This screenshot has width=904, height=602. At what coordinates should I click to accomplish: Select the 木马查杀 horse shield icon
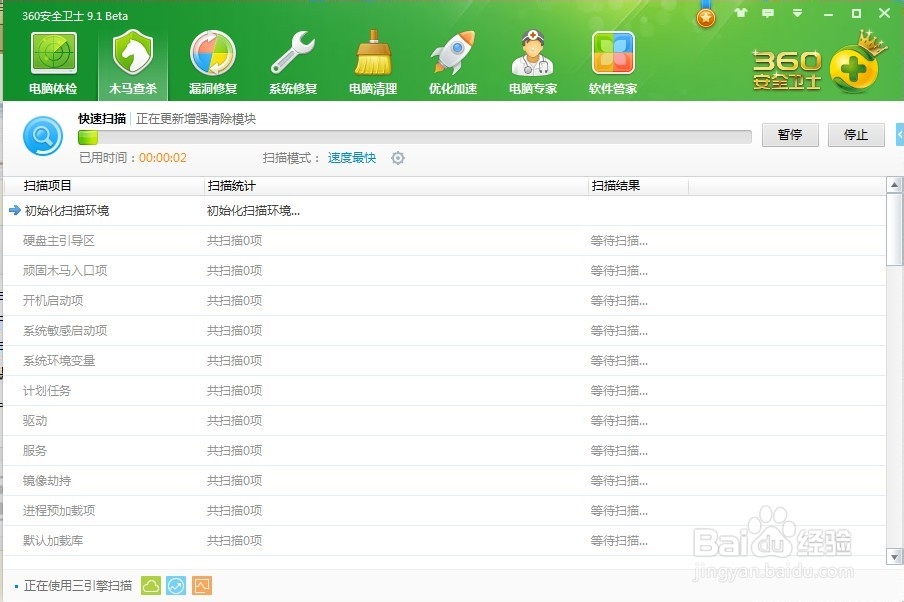[133, 52]
